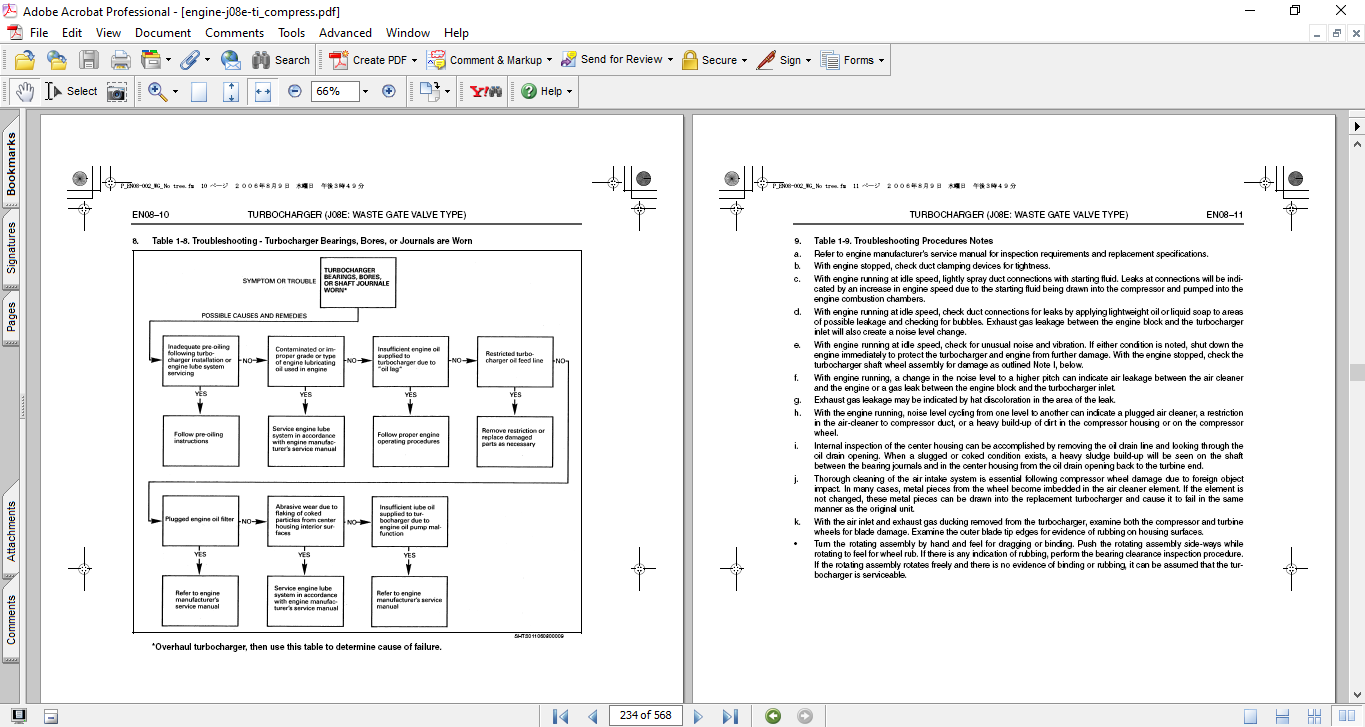
Task: Open the zoom percentage dropdown
Action: (x=365, y=91)
